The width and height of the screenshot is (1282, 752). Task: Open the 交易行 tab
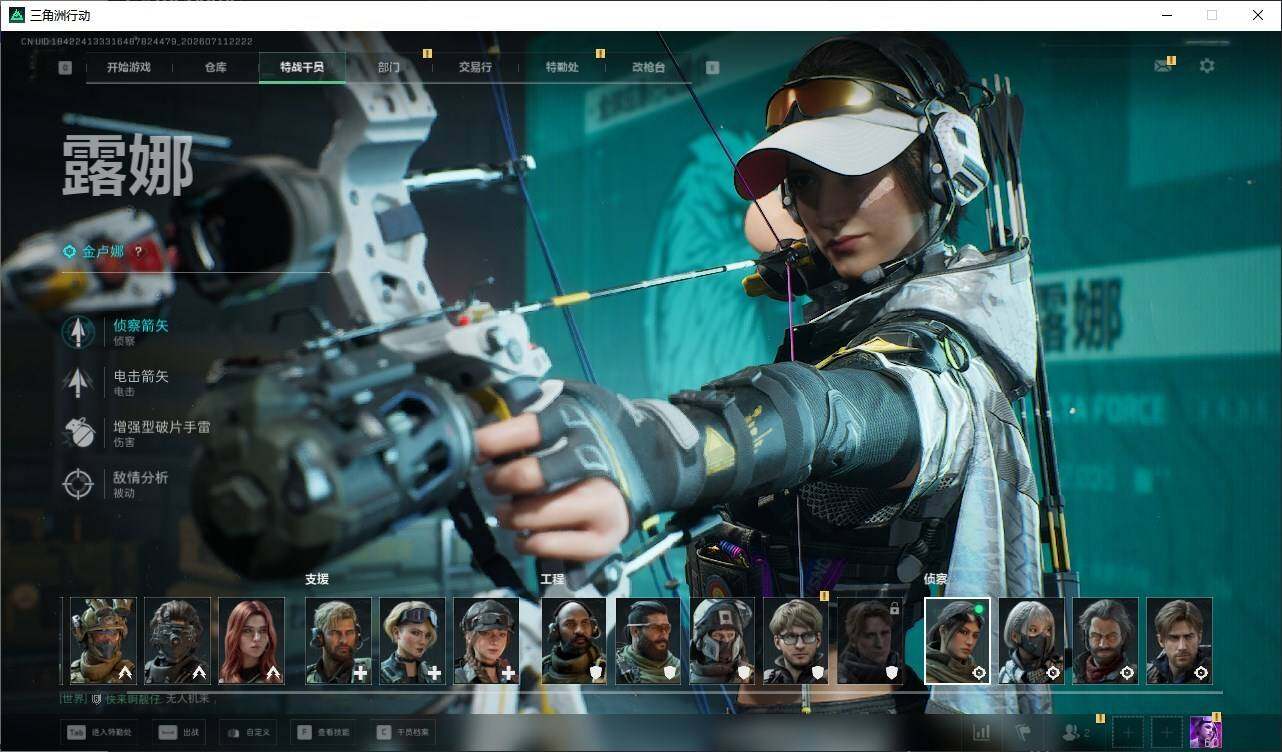(x=475, y=68)
